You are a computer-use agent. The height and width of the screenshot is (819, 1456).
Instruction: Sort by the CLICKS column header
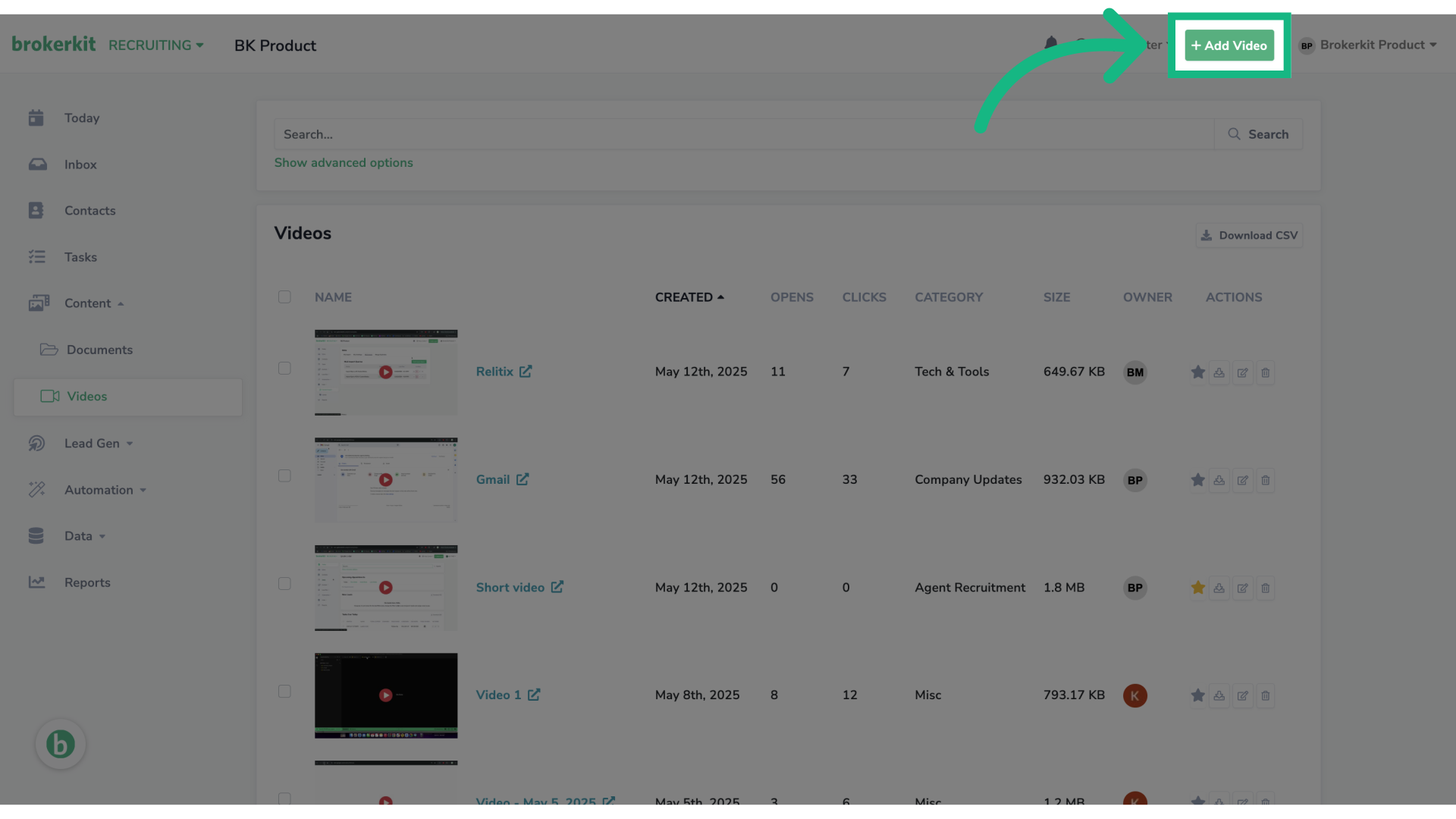(864, 297)
